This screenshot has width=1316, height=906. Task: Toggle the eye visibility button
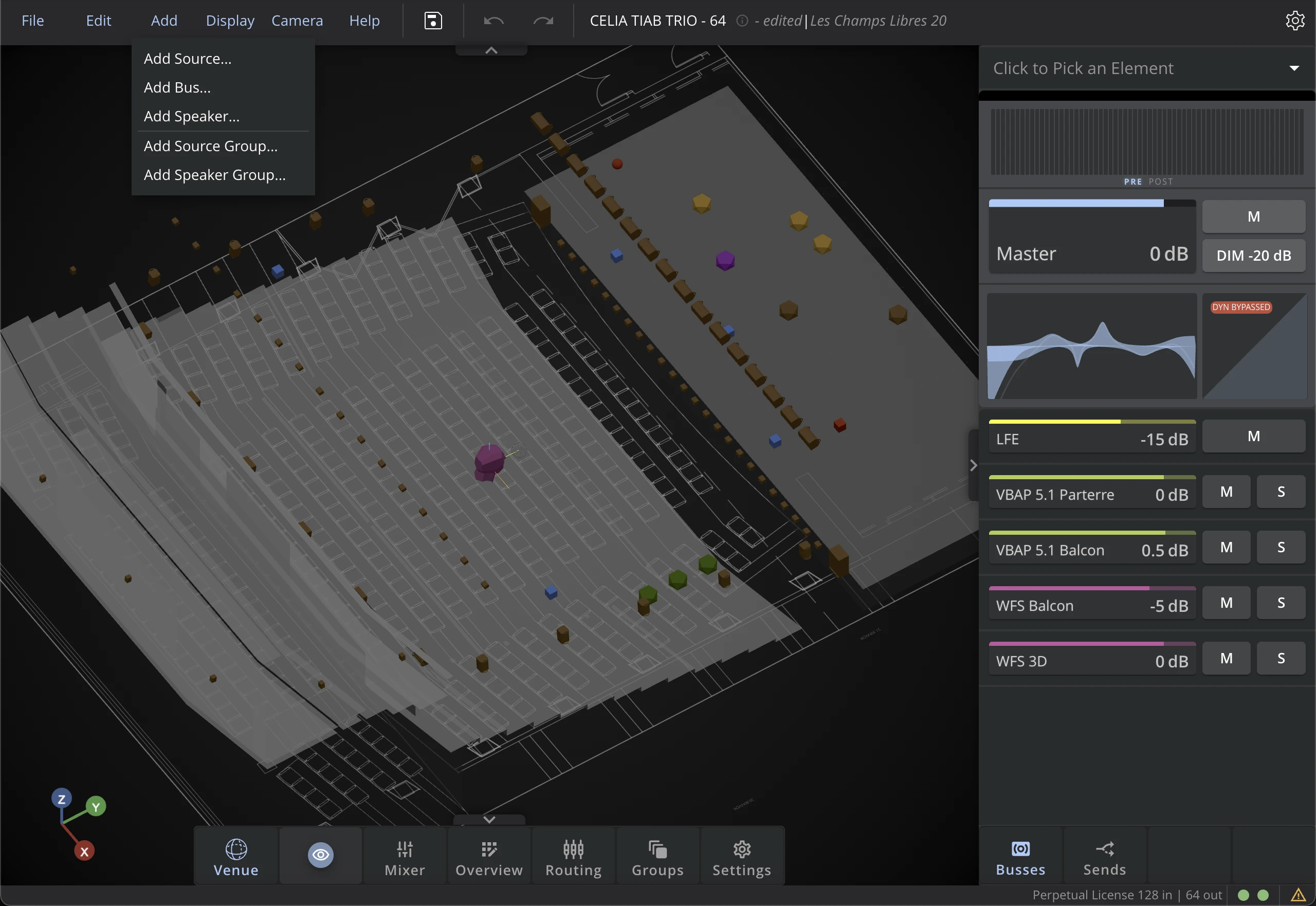coord(321,855)
